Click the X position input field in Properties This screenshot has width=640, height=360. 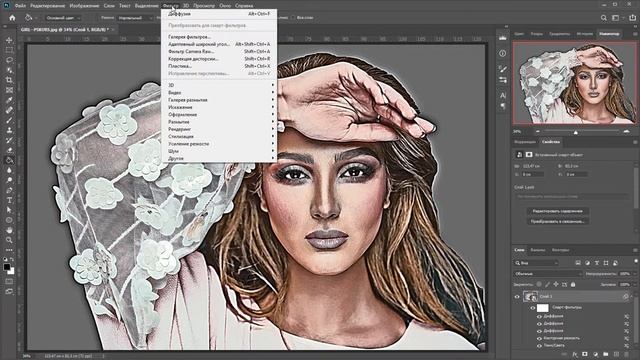[x=533, y=174]
